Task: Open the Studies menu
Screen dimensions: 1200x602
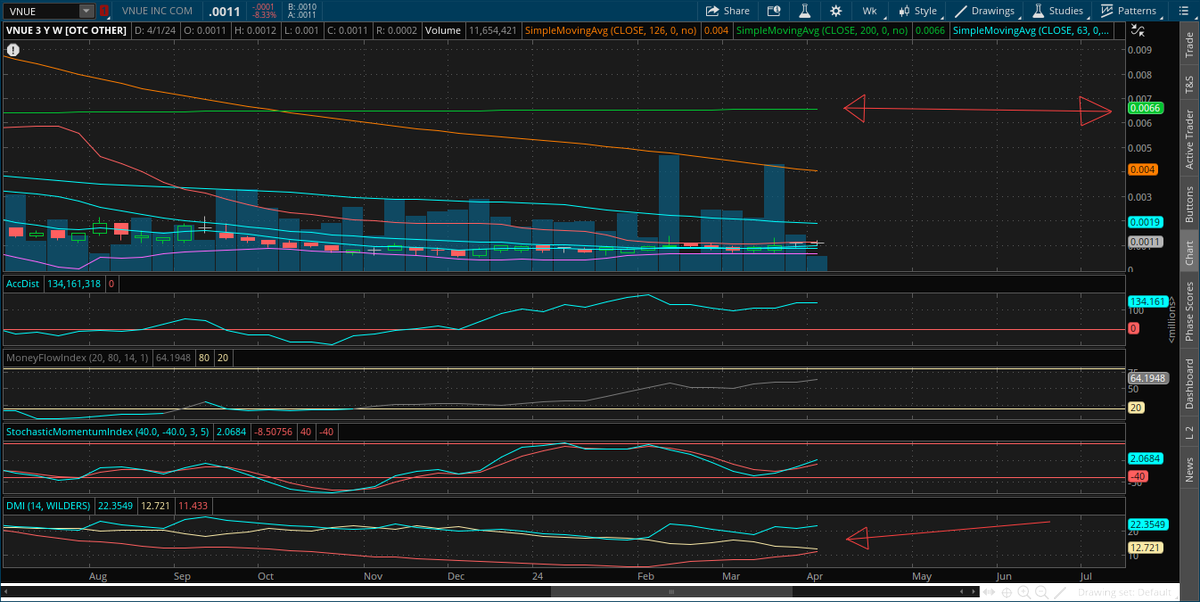Action: pos(1058,11)
